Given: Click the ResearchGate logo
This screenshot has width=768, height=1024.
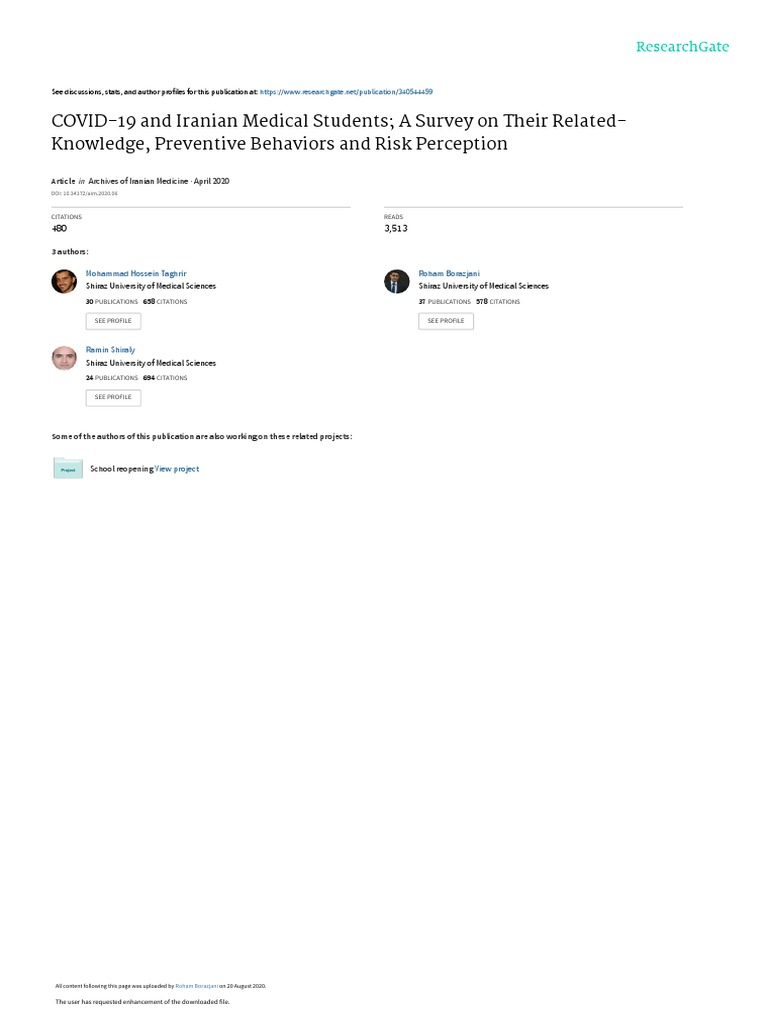Looking at the screenshot, I should pos(682,46).
